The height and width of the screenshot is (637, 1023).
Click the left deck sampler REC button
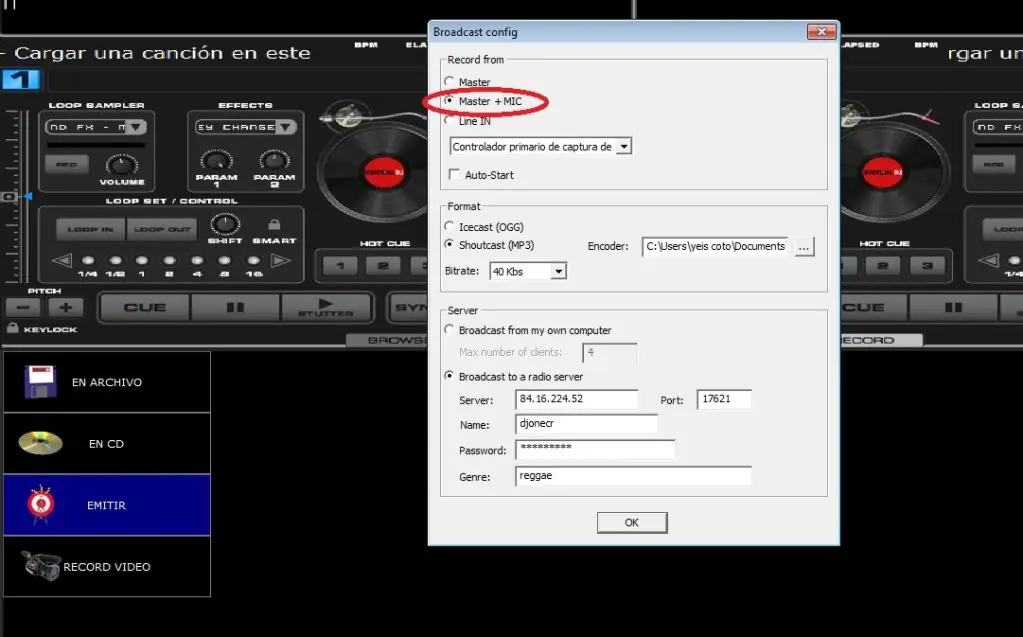coord(67,164)
